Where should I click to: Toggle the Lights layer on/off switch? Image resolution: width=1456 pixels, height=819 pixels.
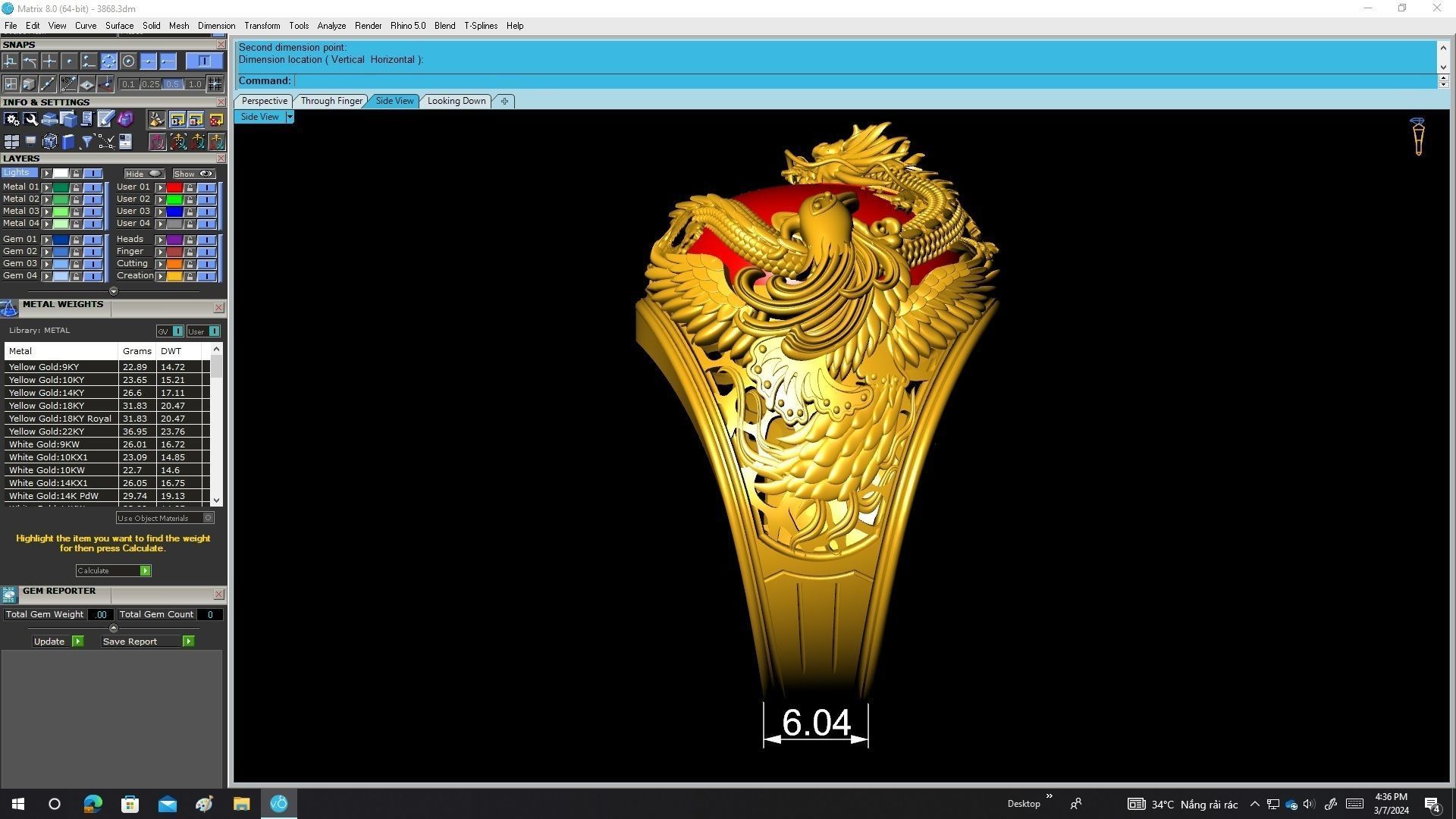tap(93, 174)
